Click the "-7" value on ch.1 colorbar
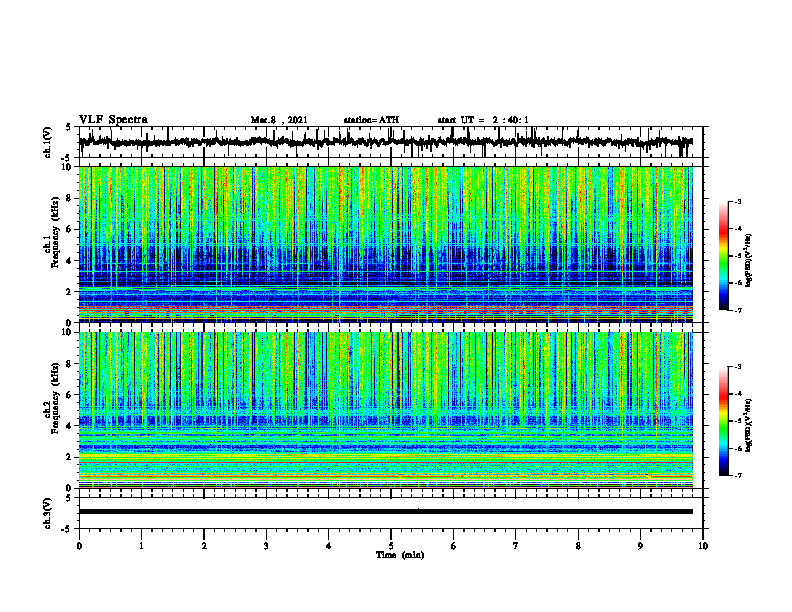This screenshot has width=792, height=612. [x=737, y=310]
